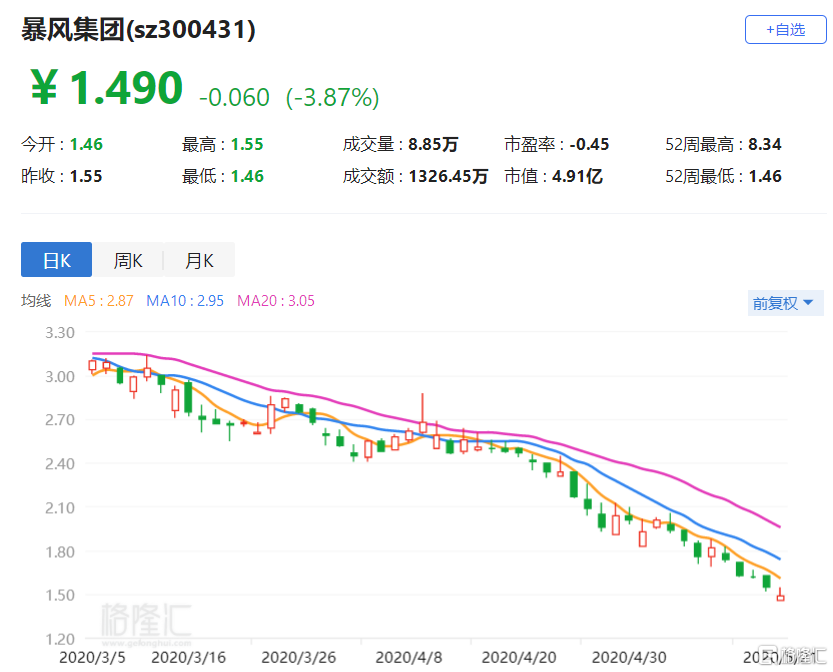833x672 pixels.
Task: Click the 2020/3/5 date axis label
Action: (92, 658)
